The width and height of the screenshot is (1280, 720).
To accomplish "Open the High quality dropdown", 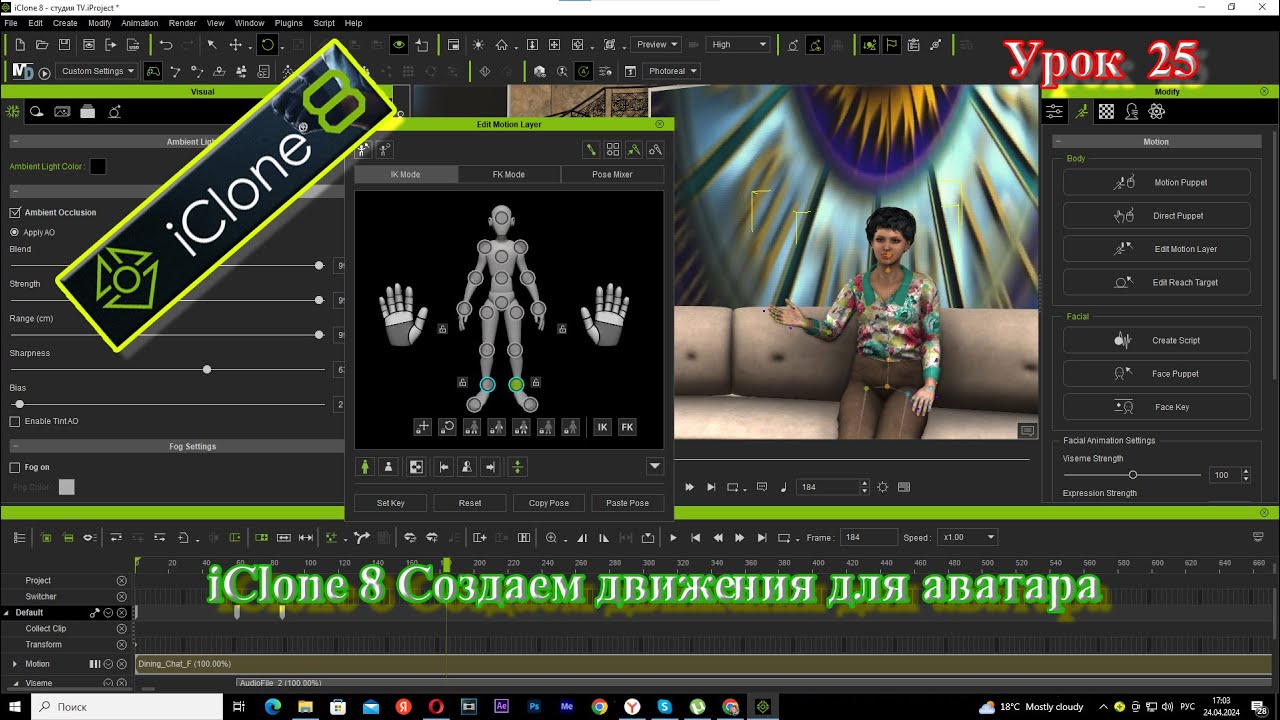I will [x=739, y=44].
